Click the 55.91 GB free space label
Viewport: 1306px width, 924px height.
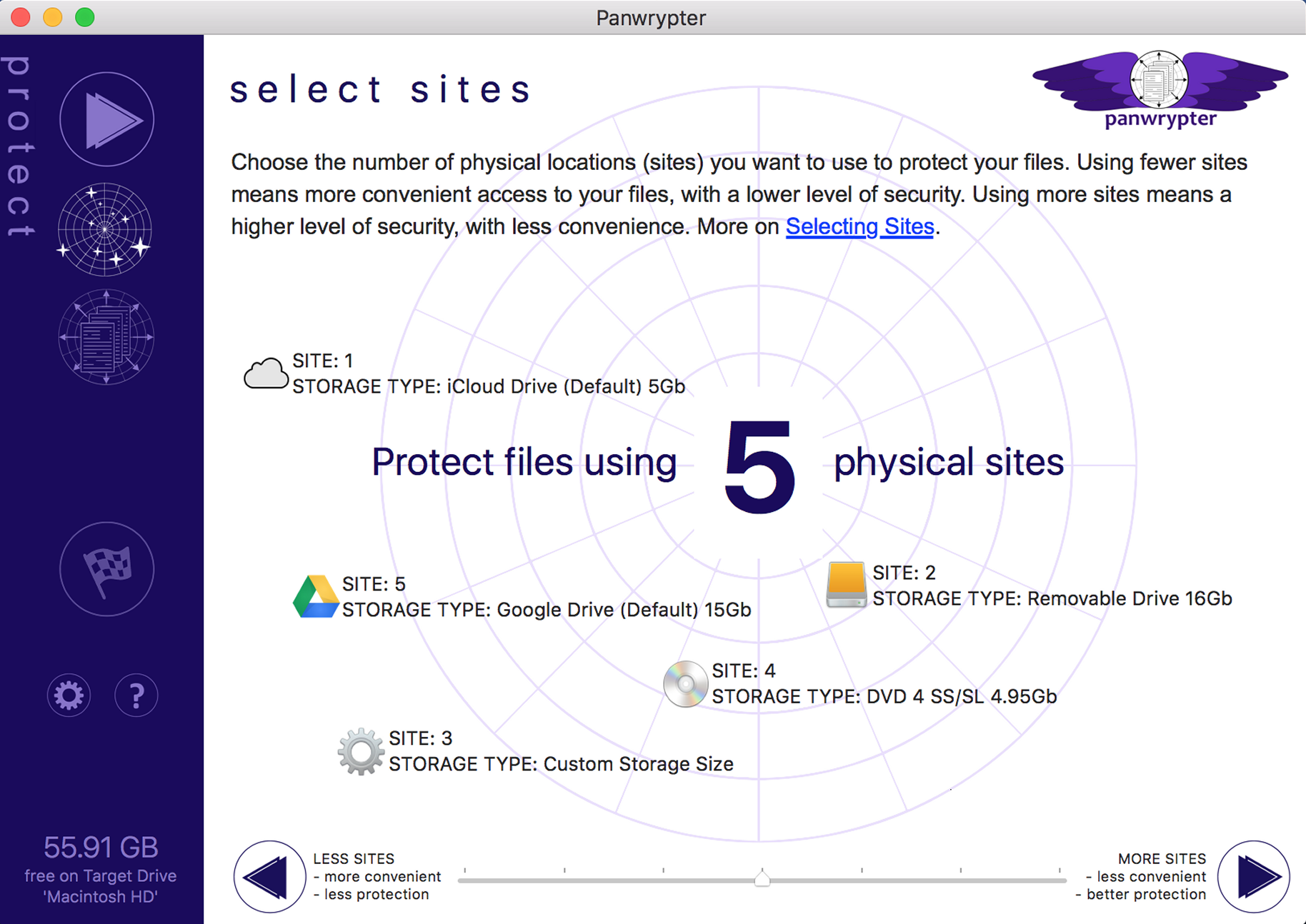click(100, 847)
